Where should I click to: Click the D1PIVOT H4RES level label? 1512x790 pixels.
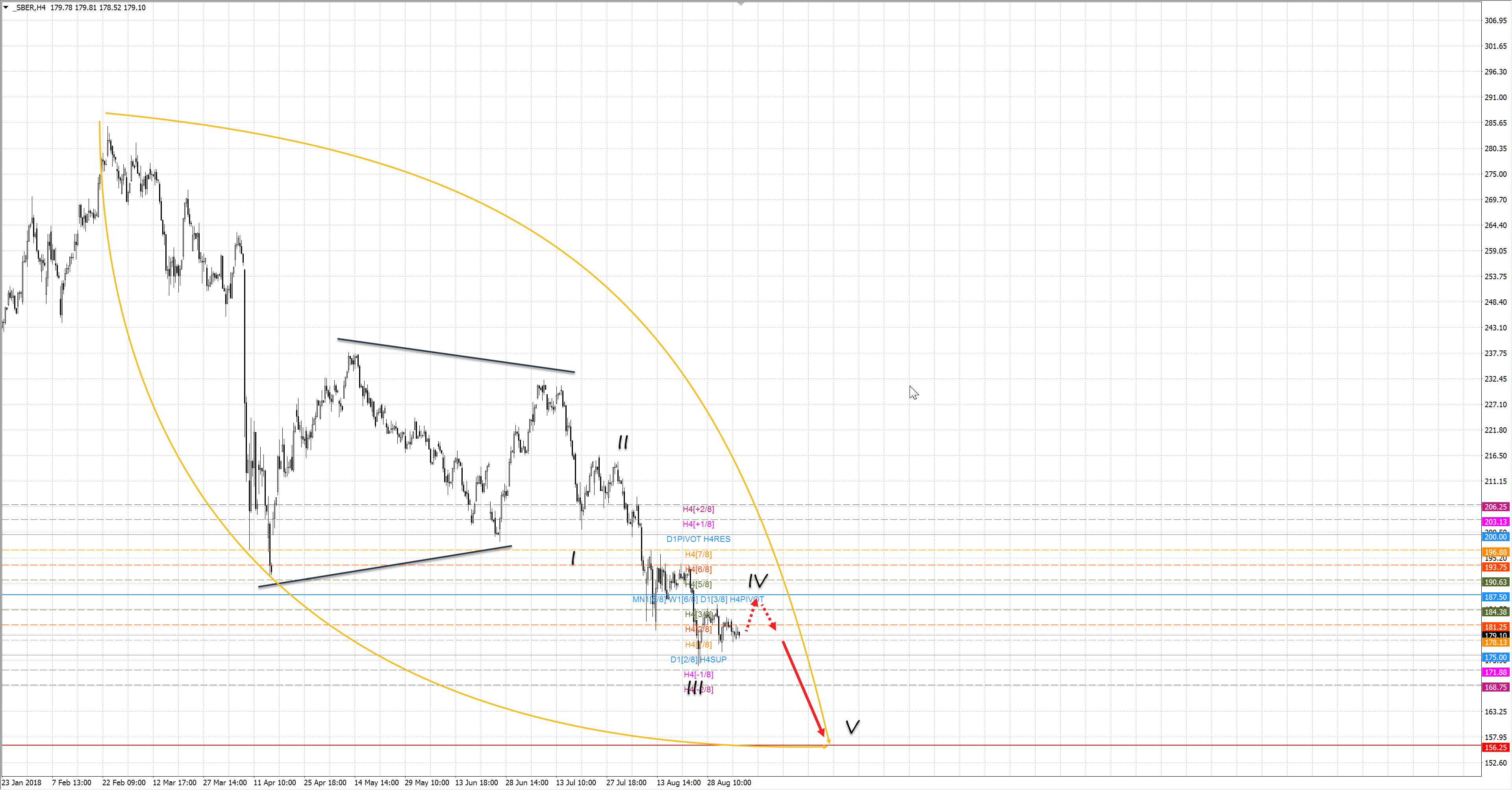point(698,539)
